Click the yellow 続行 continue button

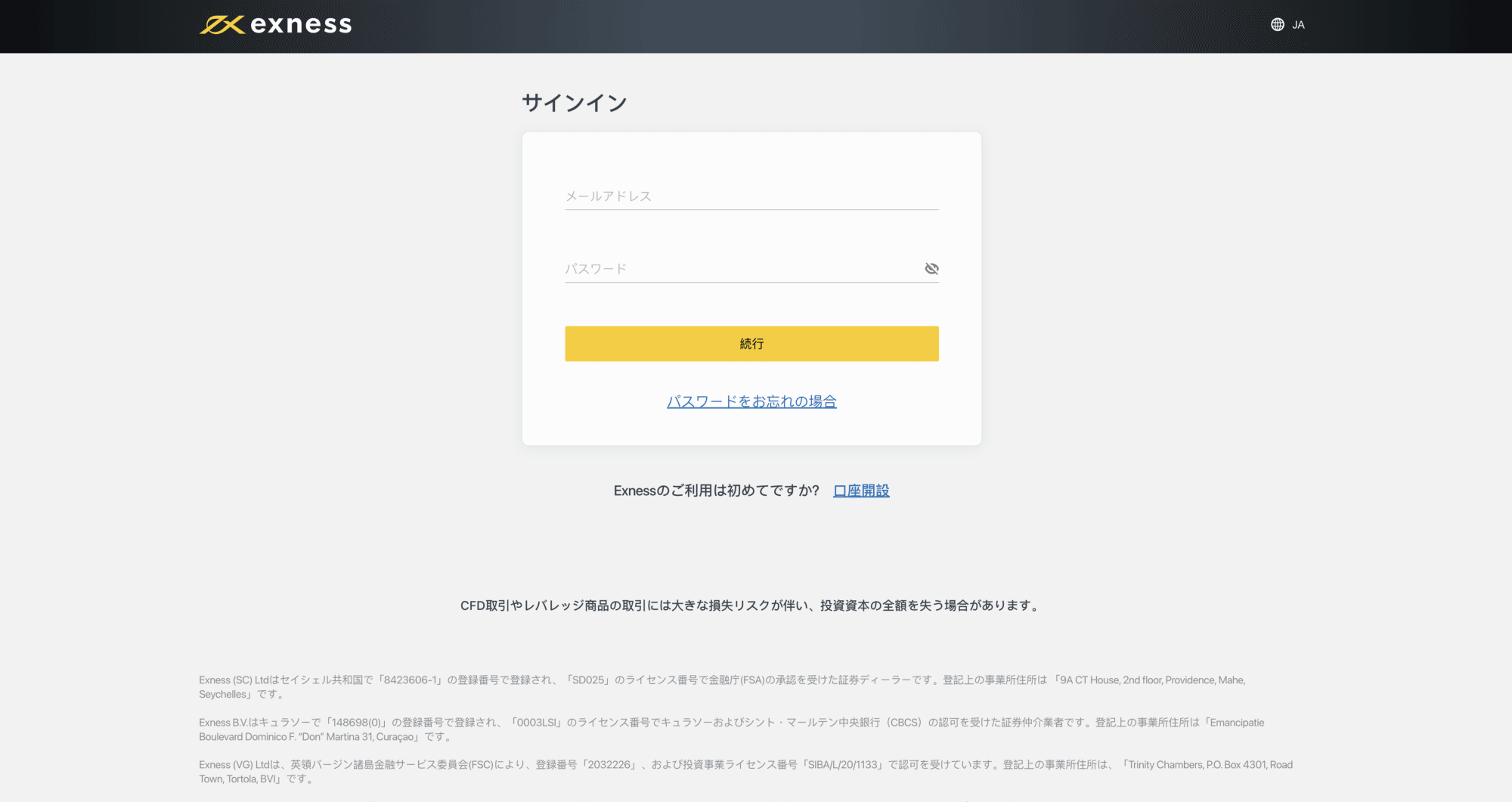point(751,344)
